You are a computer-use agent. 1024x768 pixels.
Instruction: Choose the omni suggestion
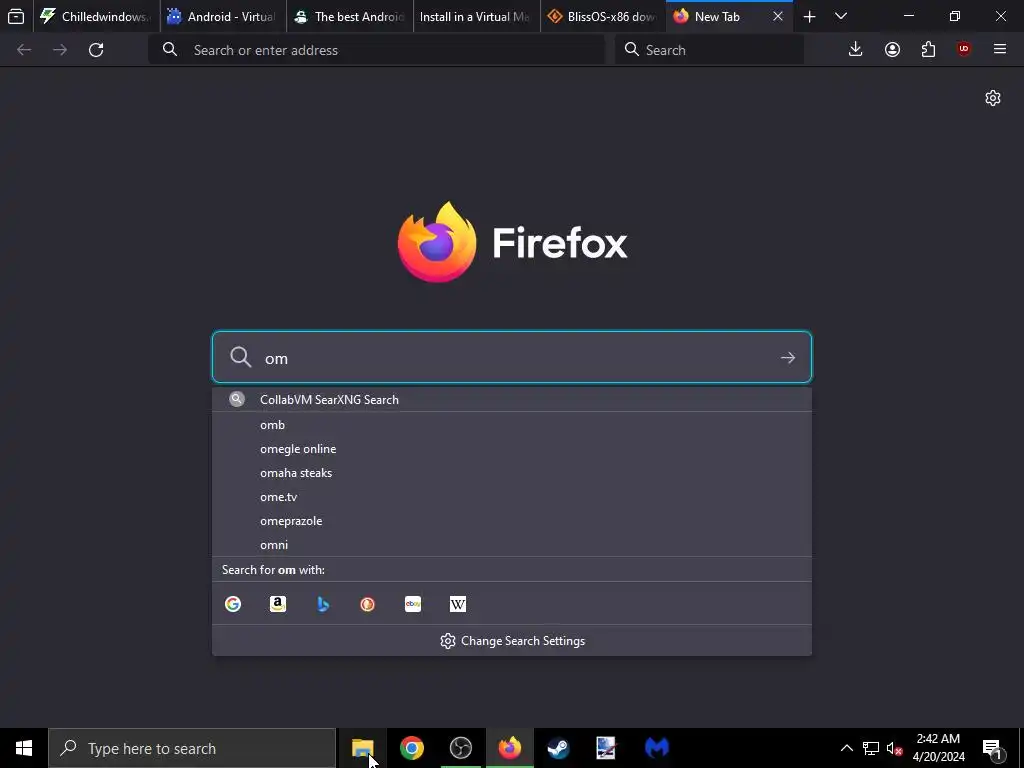(x=511, y=545)
